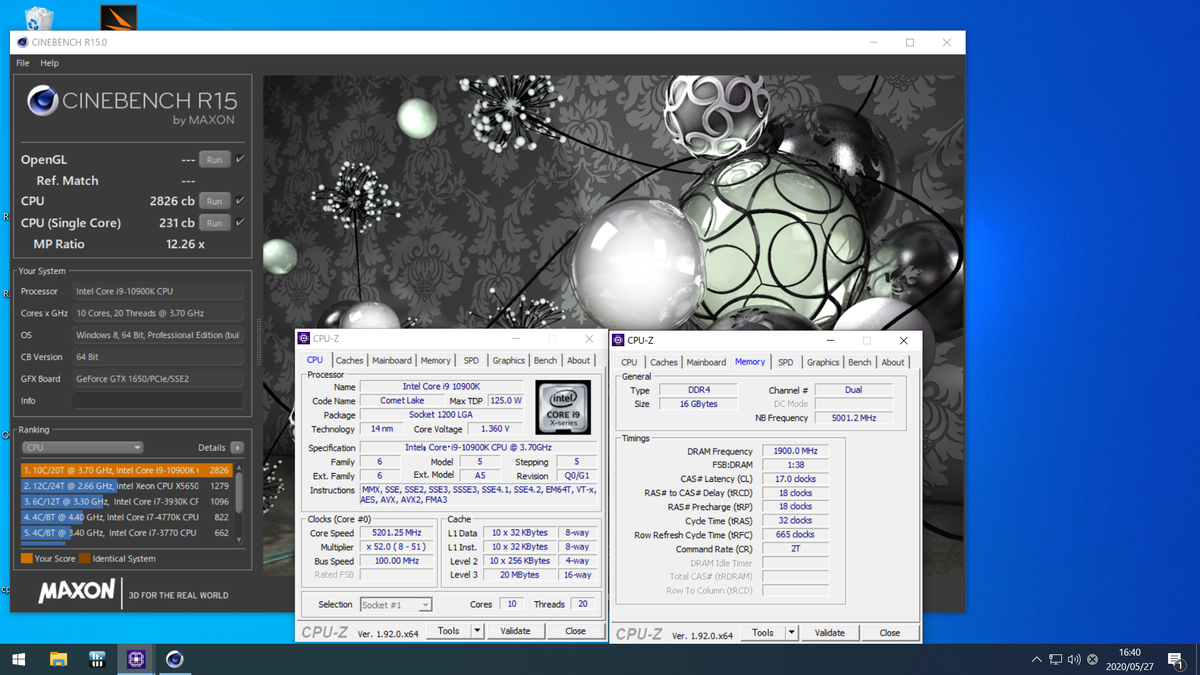Click left CPU-Z window title icon

(x=304, y=339)
